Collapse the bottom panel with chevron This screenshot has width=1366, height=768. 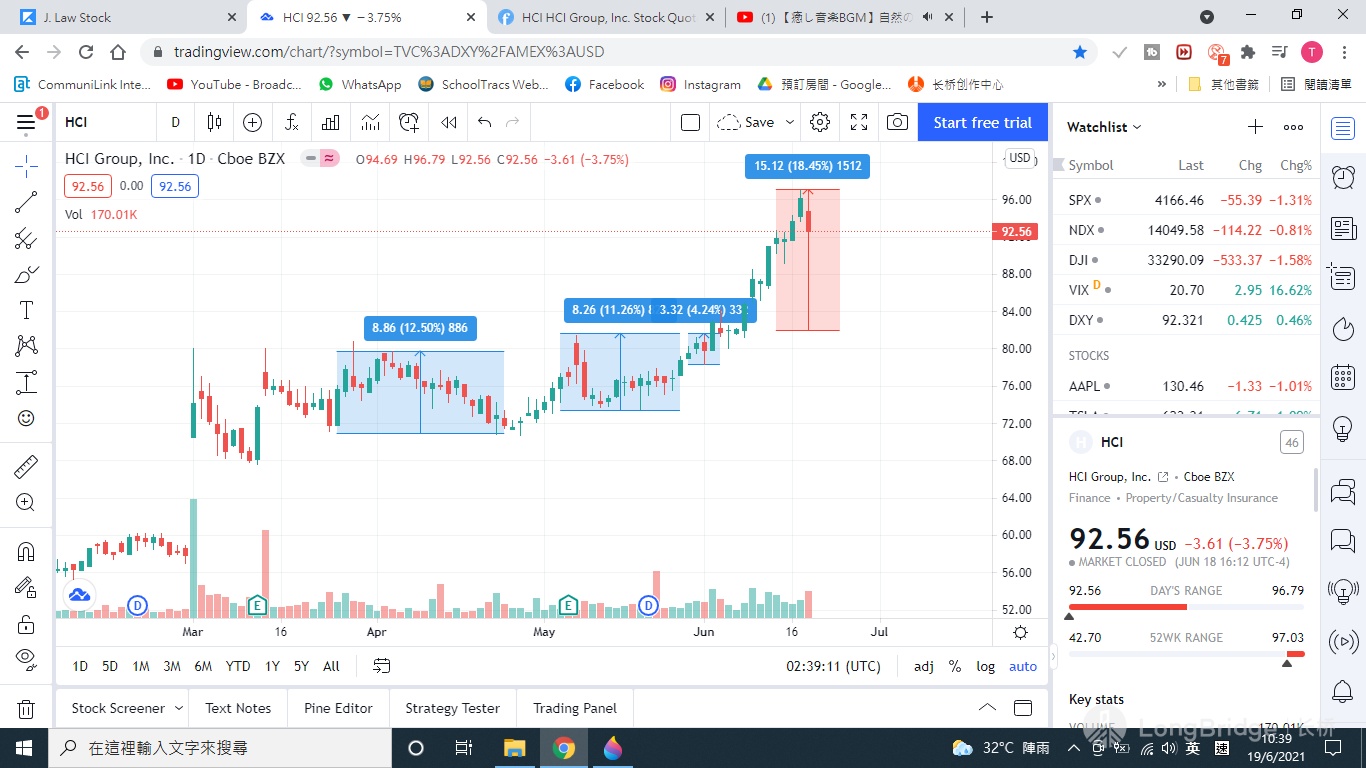[987, 708]
